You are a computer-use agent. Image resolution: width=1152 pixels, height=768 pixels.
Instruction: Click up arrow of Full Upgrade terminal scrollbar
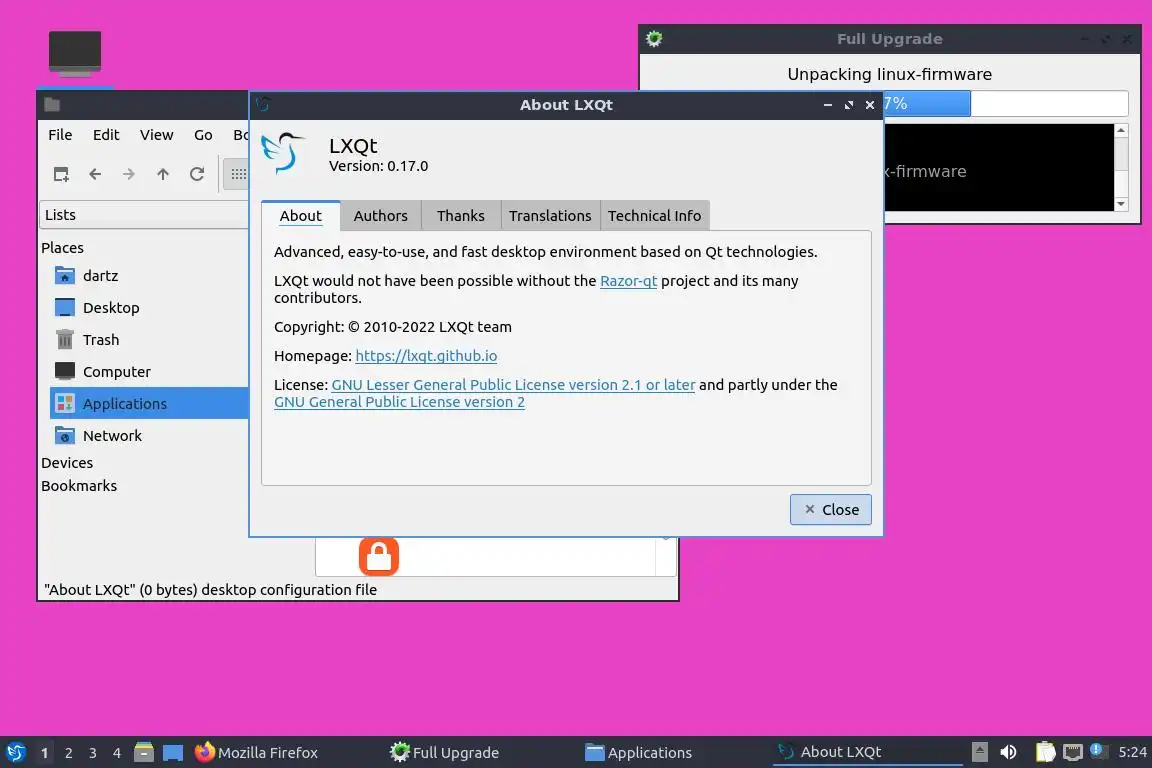(1121, 130)
